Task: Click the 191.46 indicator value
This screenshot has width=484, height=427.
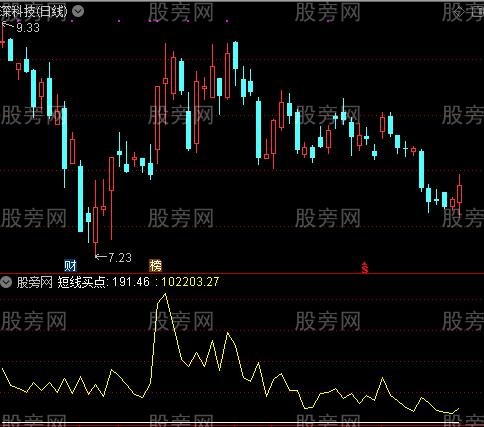Action: click(131, 282)
